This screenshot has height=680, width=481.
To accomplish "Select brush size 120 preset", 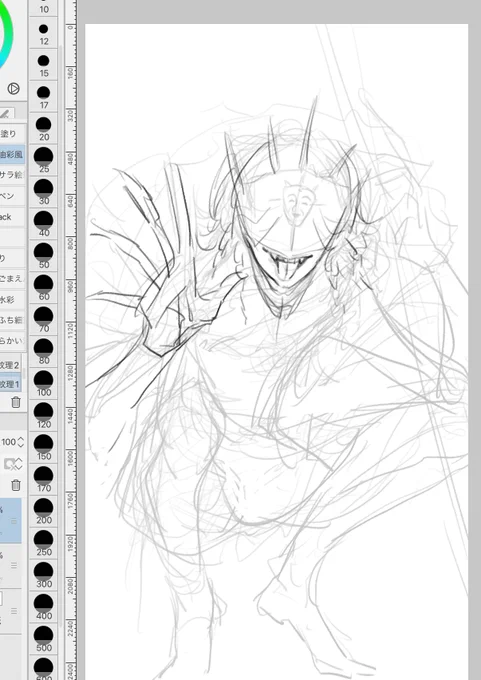I will (x=43, y=416).
